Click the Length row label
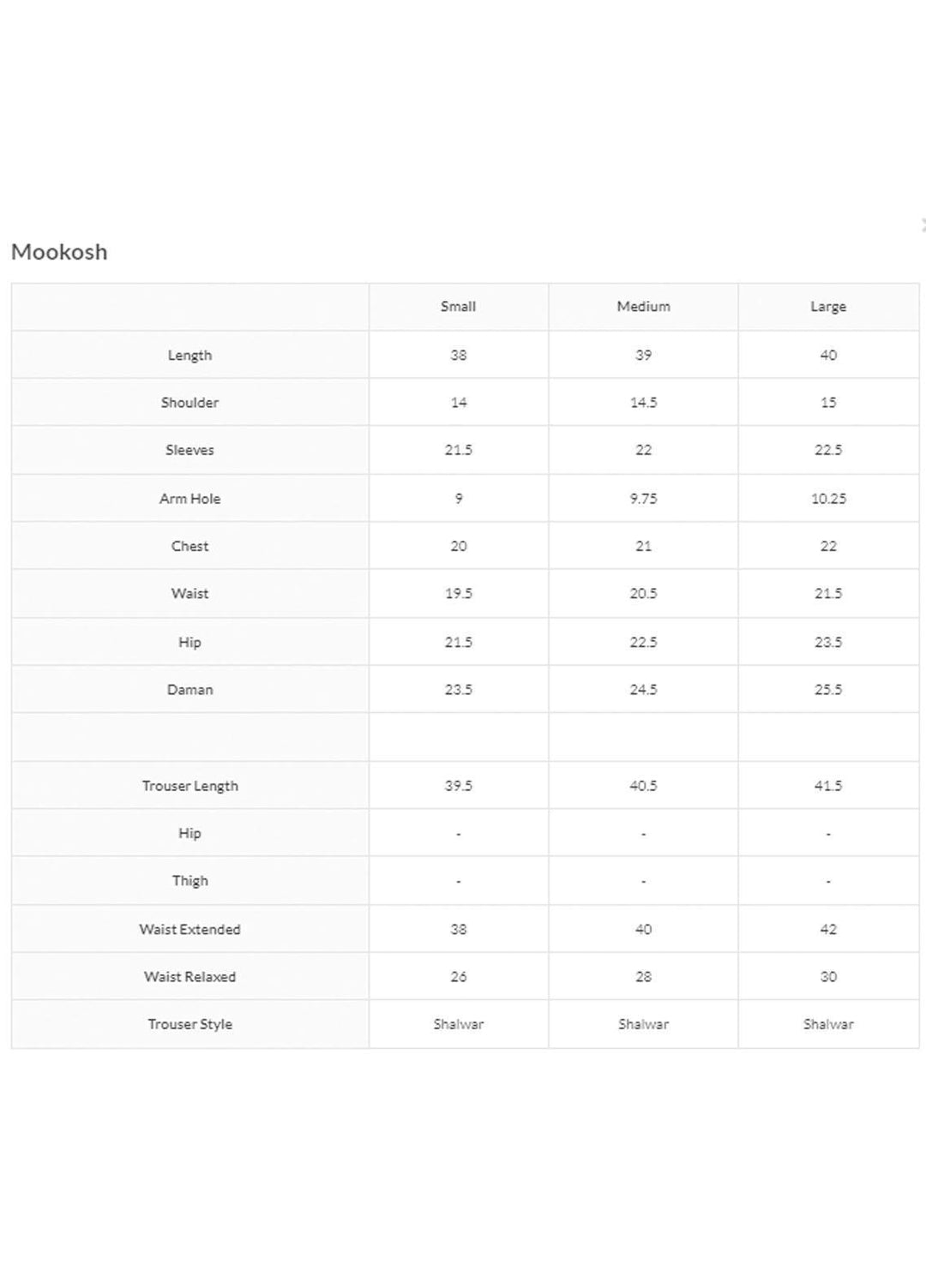926x1288 pixels. coord(189,355)
